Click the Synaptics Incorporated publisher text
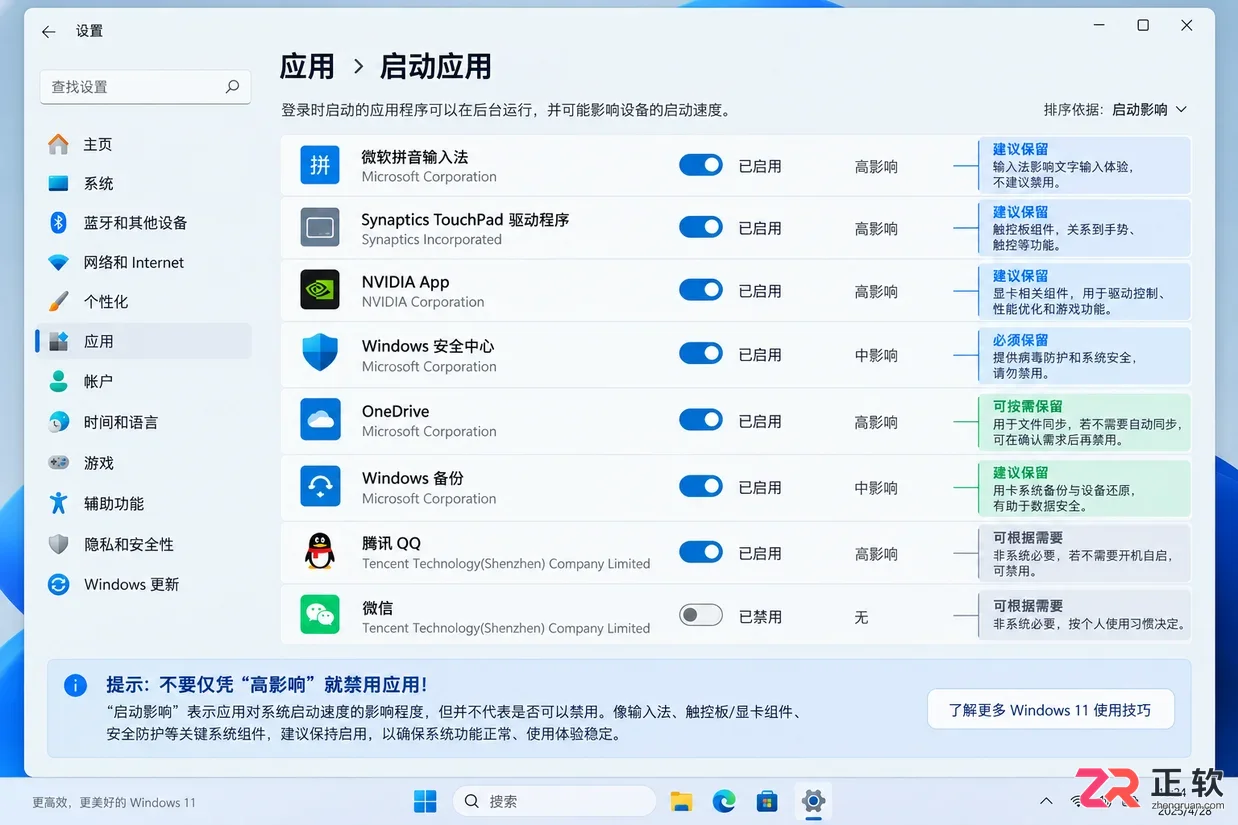1238x825 pixels. coord(432,239)
